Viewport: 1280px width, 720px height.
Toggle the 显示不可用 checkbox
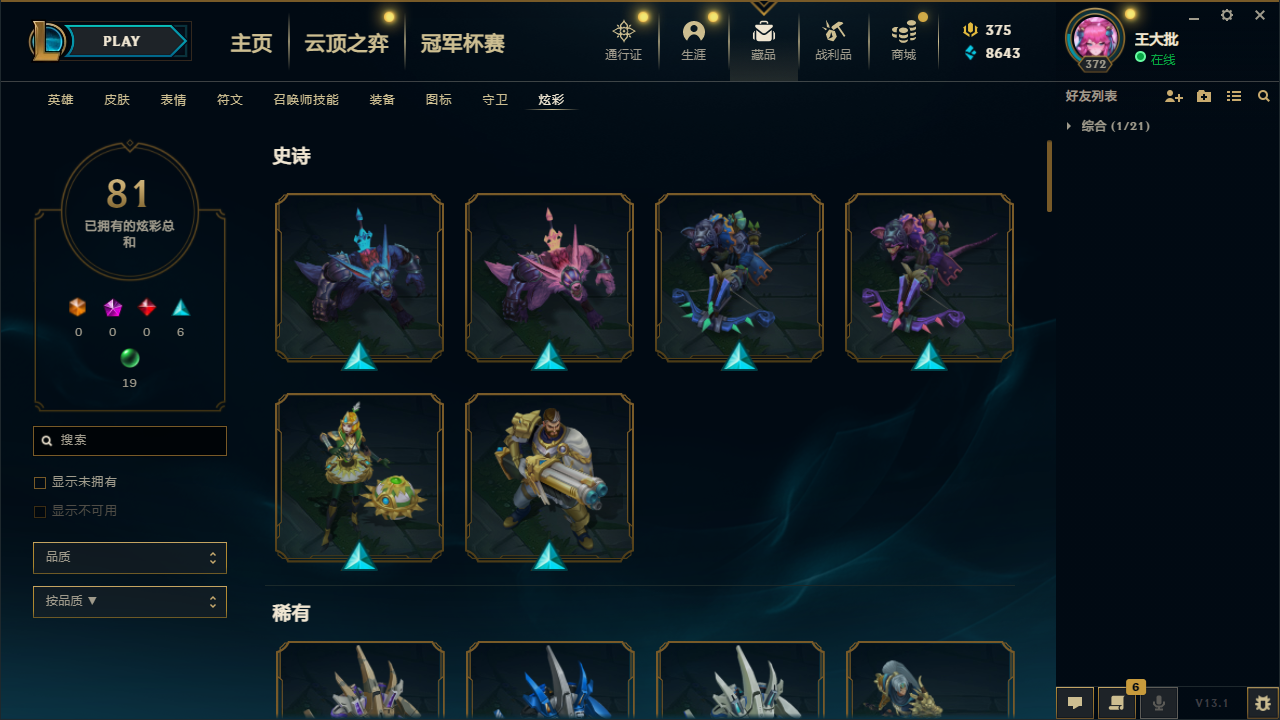click(40, 512)
